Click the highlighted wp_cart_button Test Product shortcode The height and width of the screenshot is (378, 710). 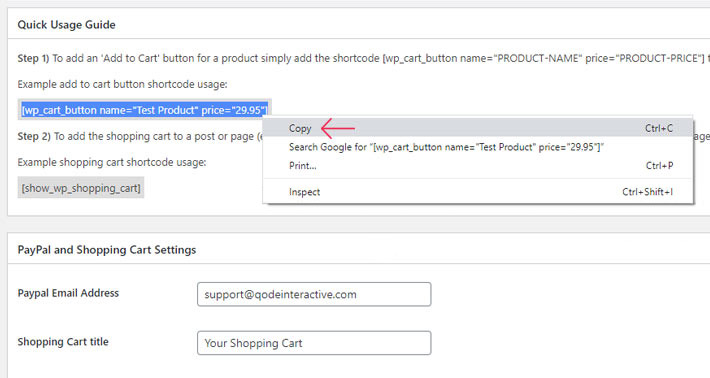(x=144, y=110)
